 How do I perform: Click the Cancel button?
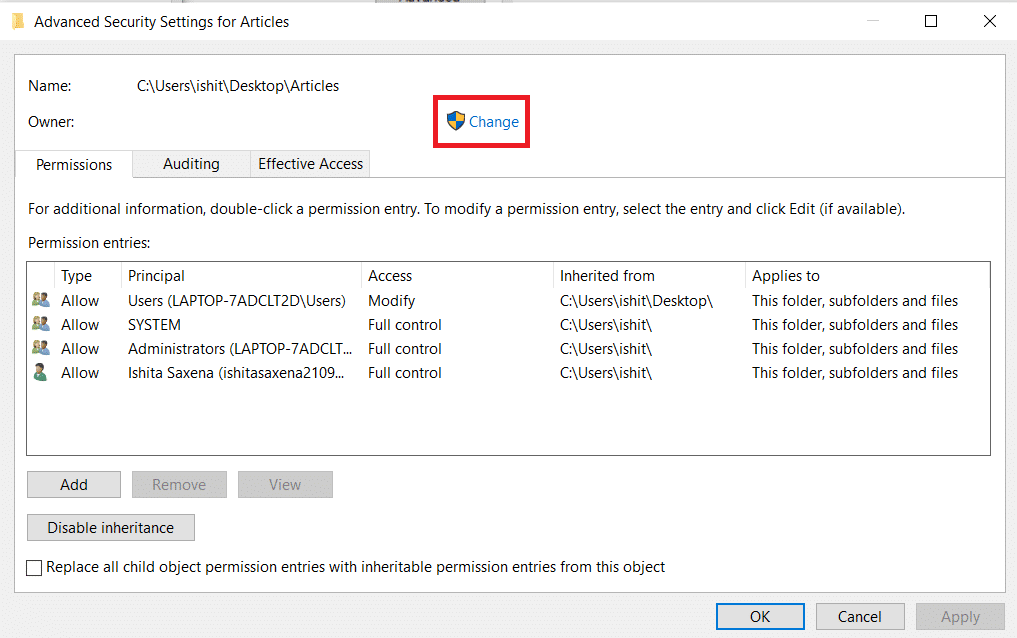pos(859,616)
